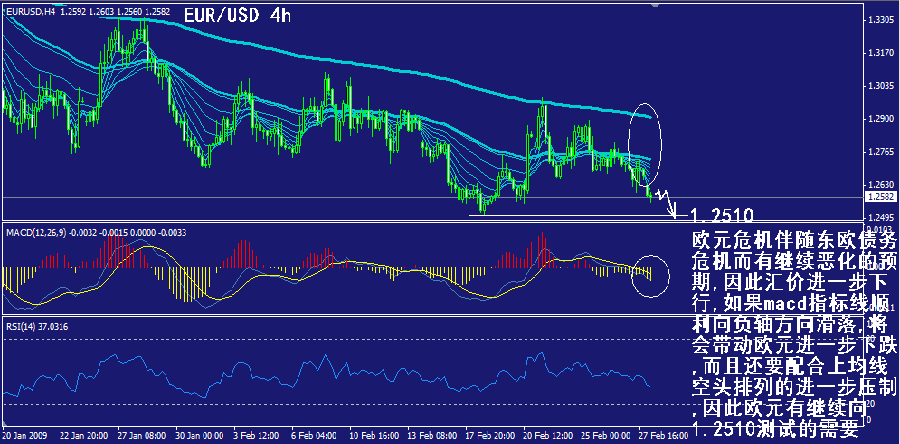This screenshot has height=444, width=900.
Task: Click price axis value 1.2900
Action: point(880,119)
